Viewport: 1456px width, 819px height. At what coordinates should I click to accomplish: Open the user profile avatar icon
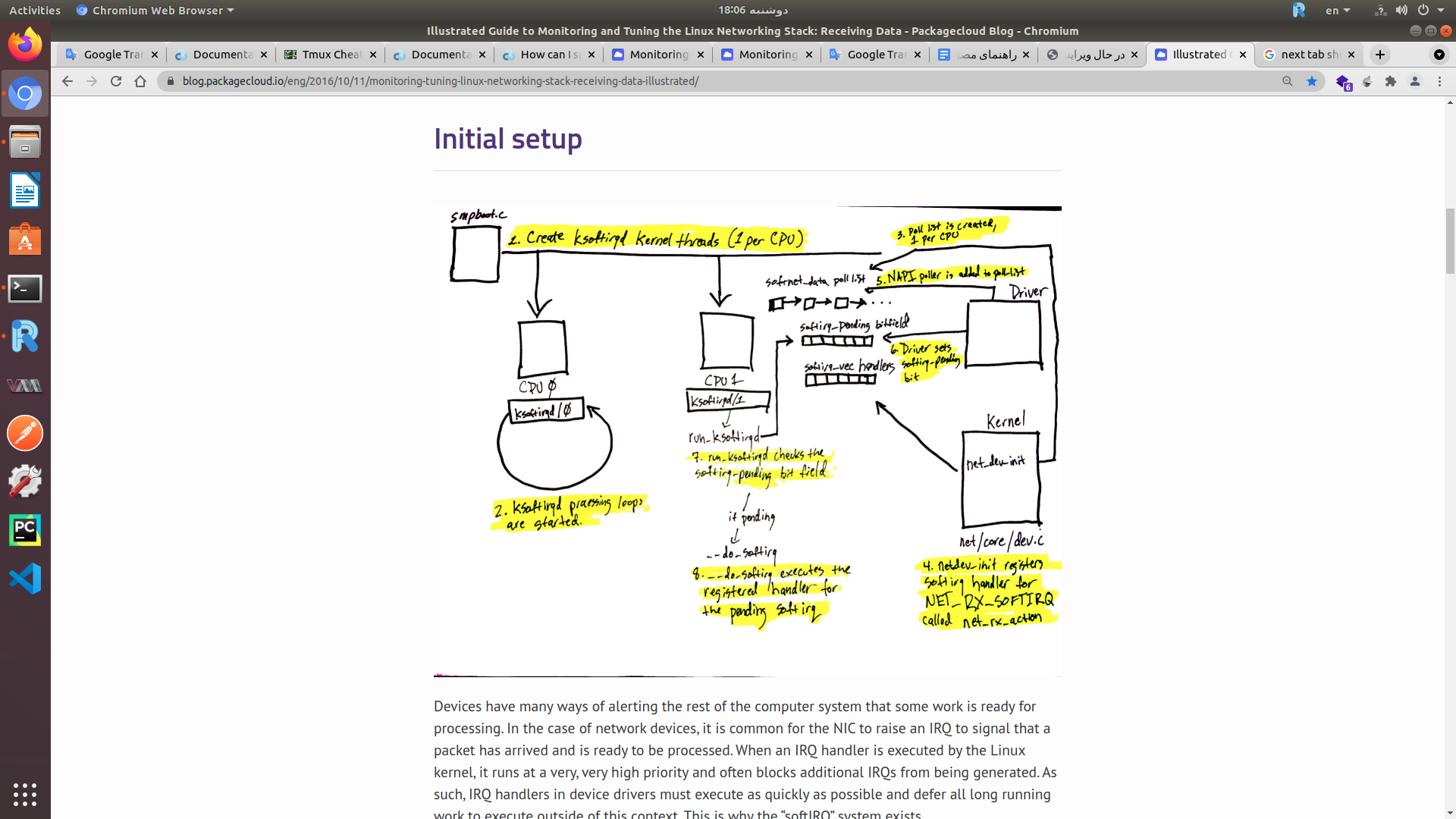(x=1415, y=81)
